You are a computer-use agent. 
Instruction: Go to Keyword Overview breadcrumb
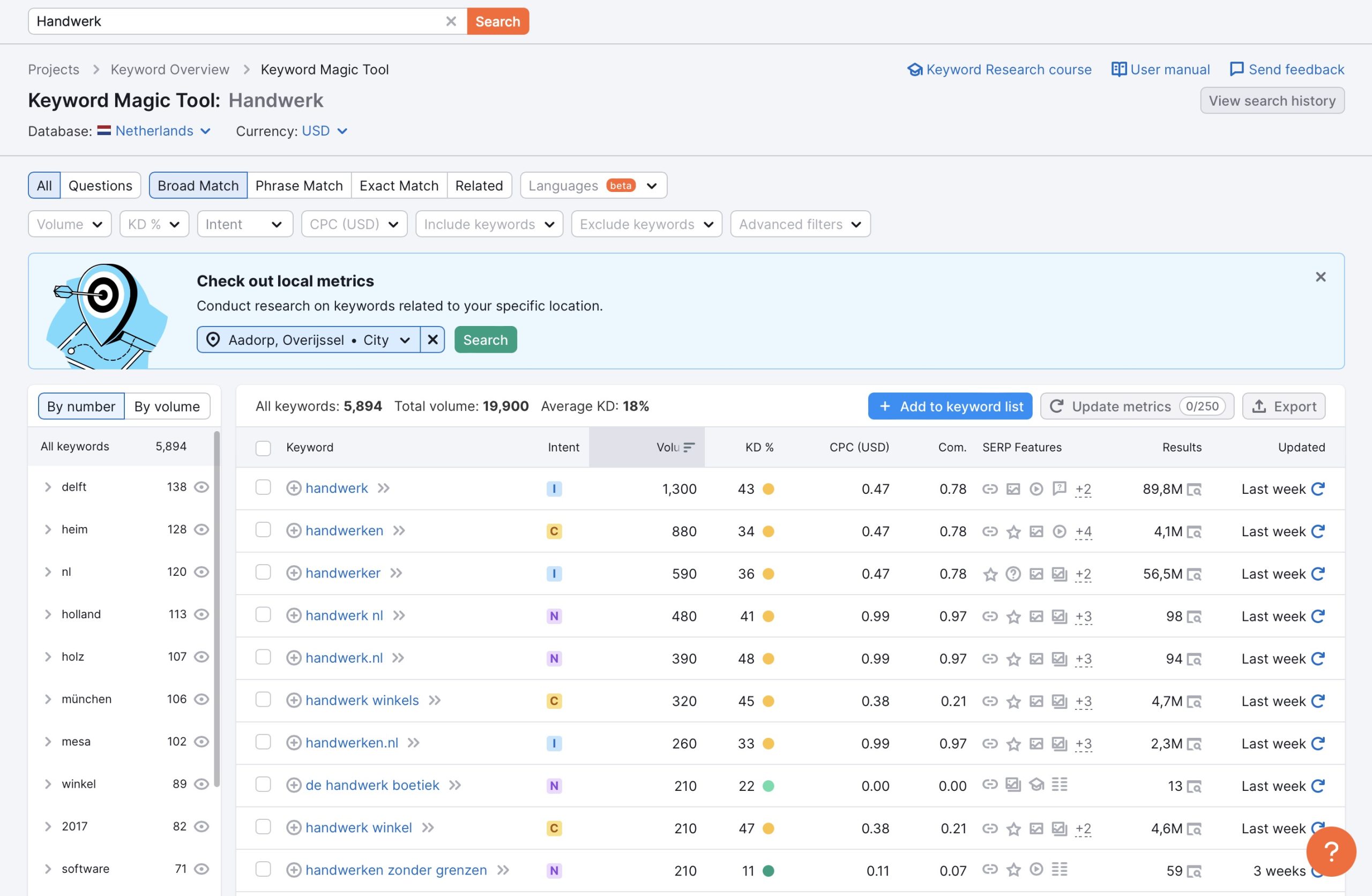[170, 70]
